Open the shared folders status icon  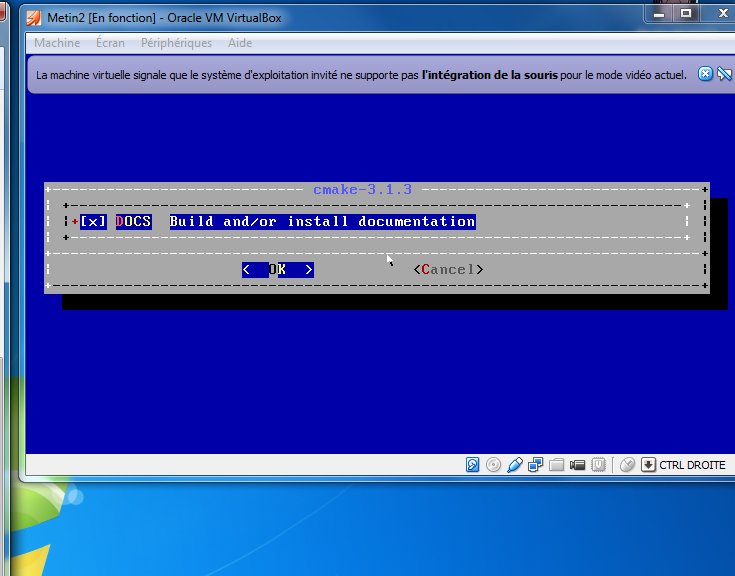556,465
